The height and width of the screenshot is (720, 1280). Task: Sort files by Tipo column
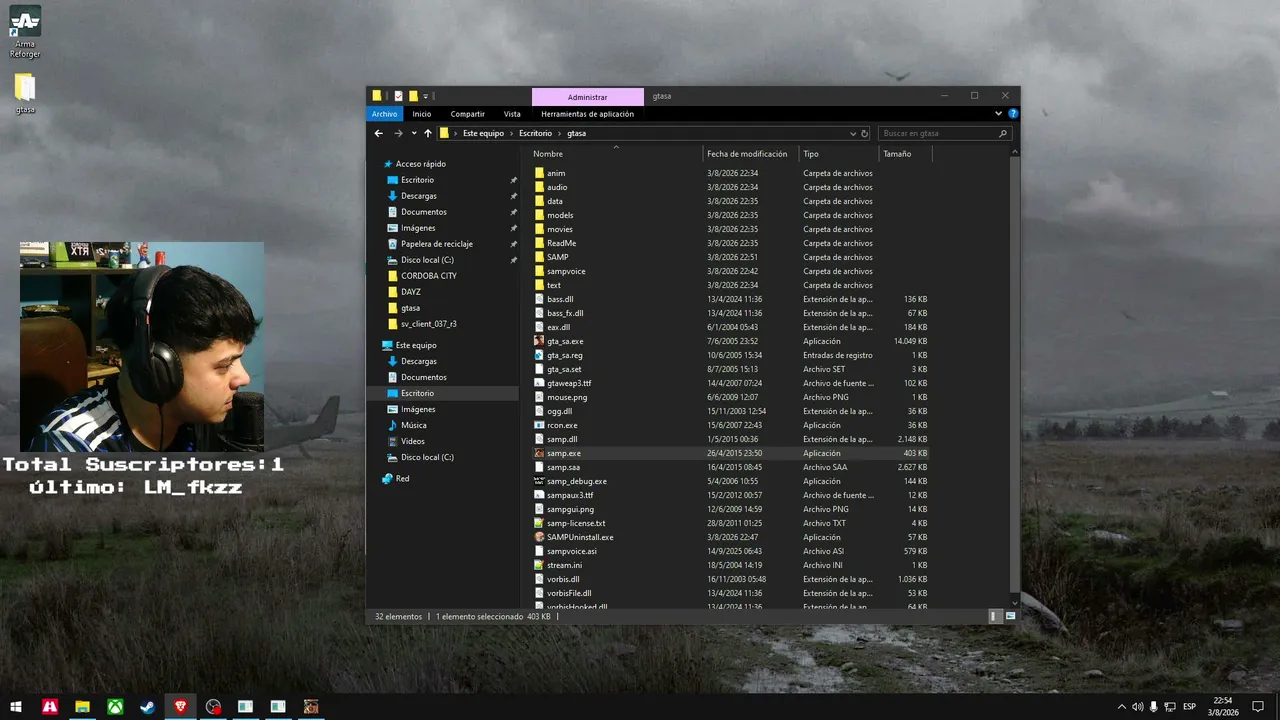(x=811, y=154)
